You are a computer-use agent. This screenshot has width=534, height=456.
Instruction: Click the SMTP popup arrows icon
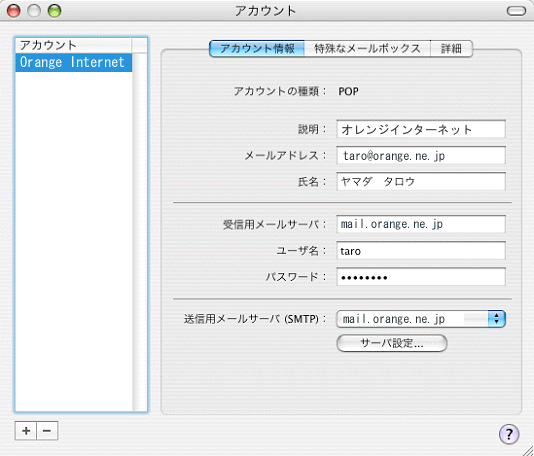point(497,319)
